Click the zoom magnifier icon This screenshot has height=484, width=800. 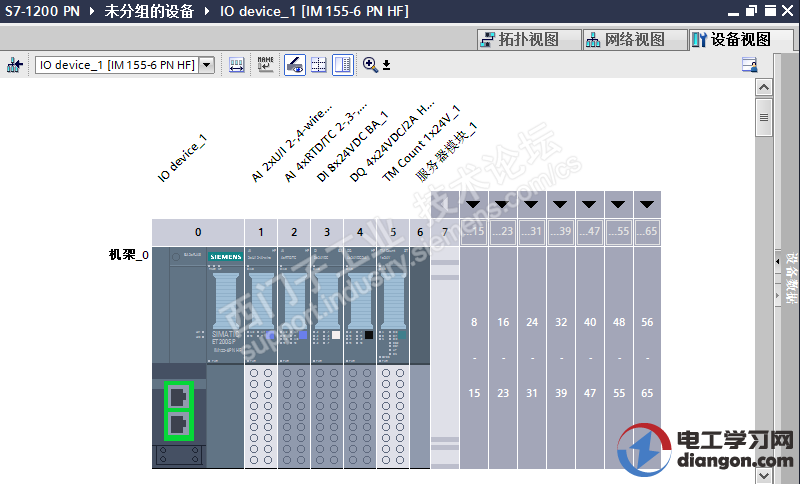click(369, 65)
